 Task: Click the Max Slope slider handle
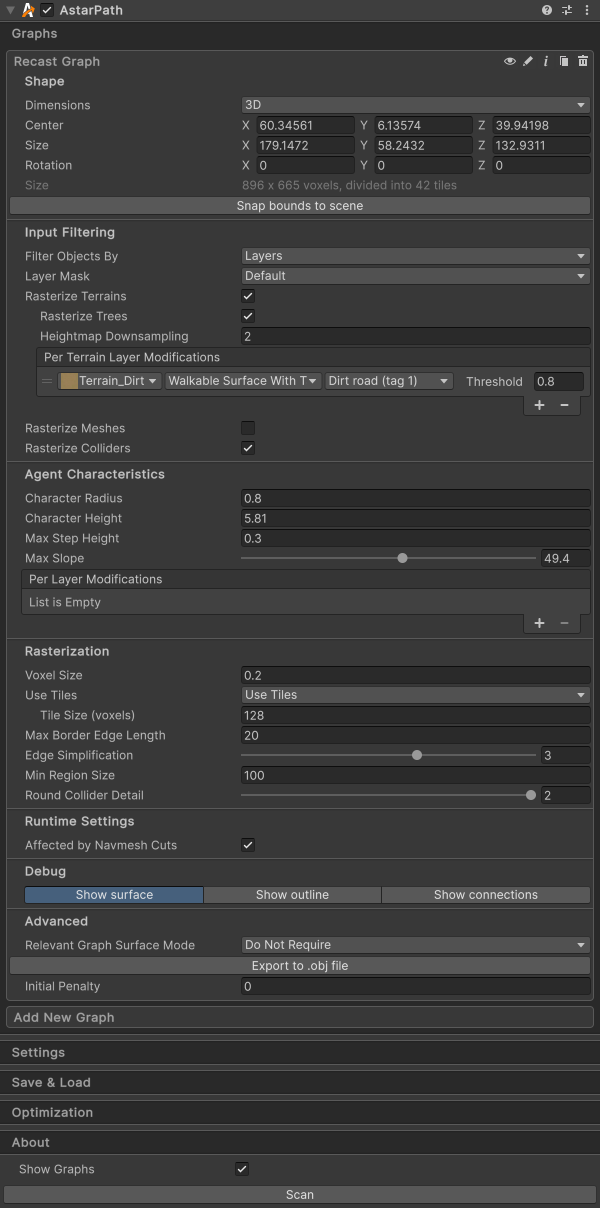(x=402, y=558)
